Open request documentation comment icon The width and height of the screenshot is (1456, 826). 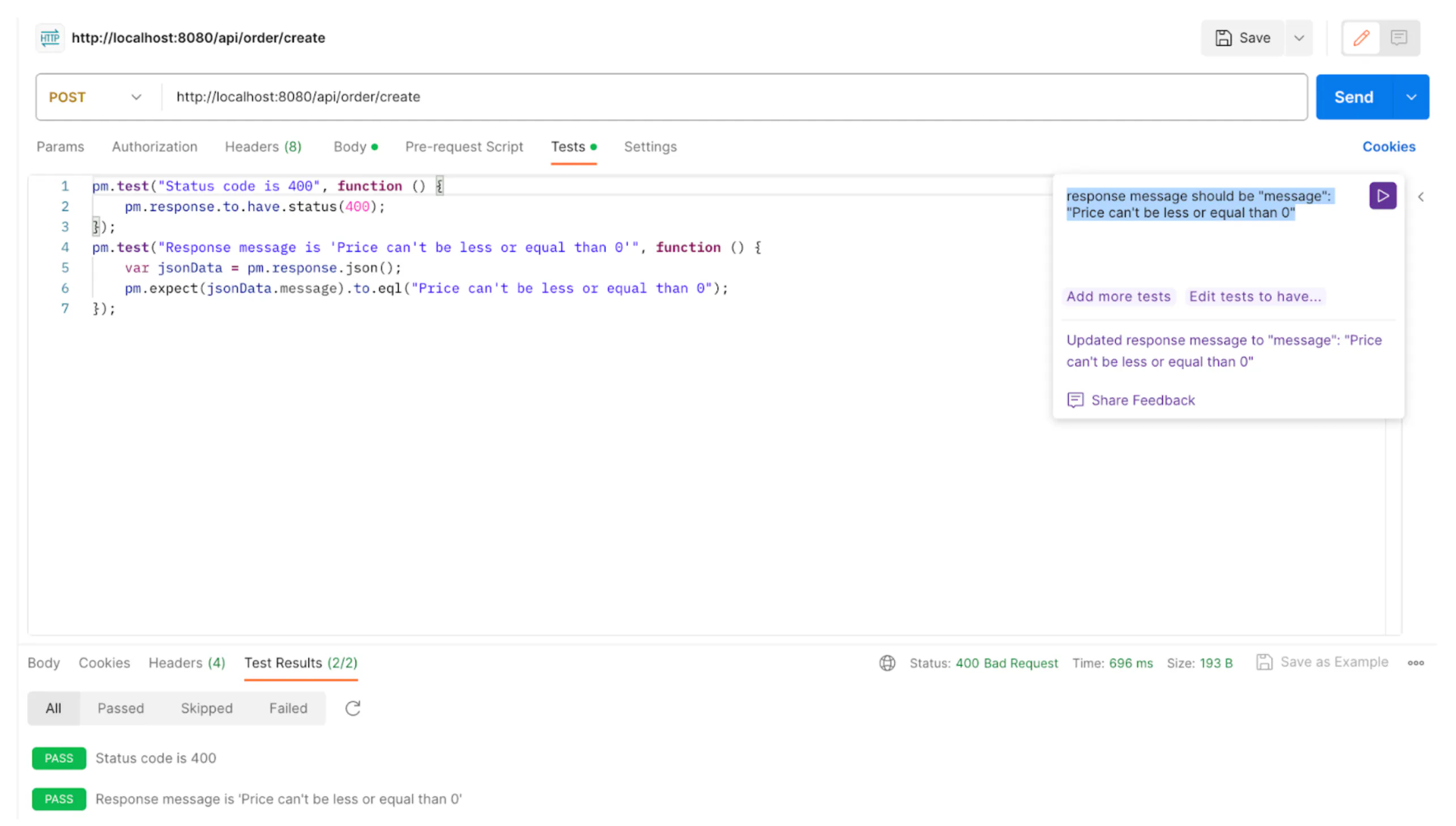(1399, 37)
